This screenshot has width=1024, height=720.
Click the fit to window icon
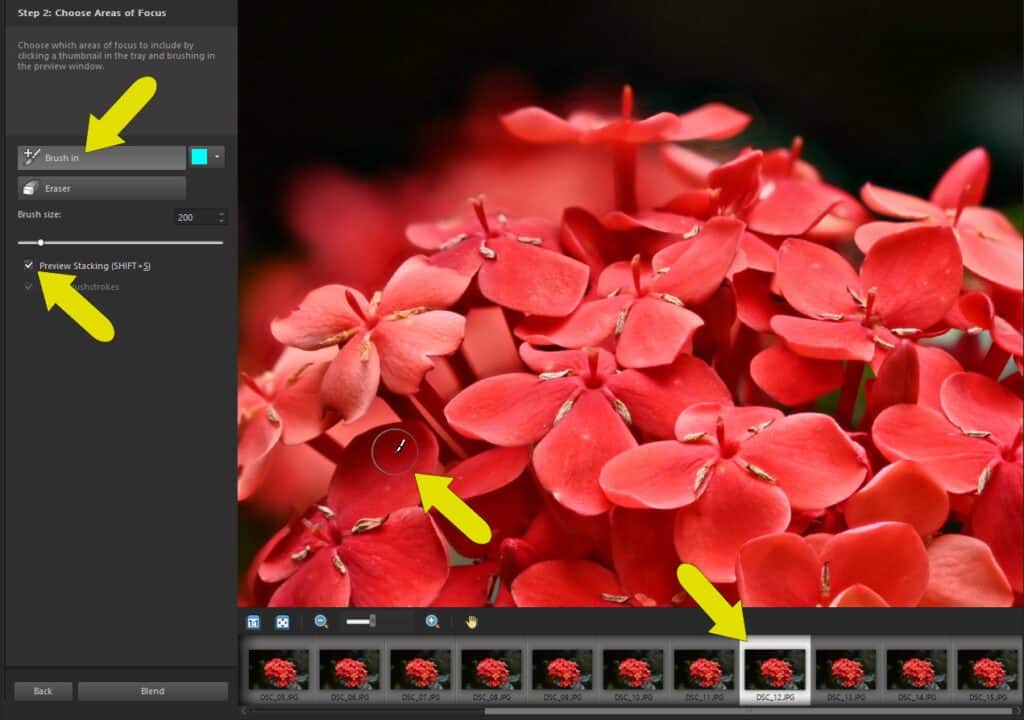283,622
